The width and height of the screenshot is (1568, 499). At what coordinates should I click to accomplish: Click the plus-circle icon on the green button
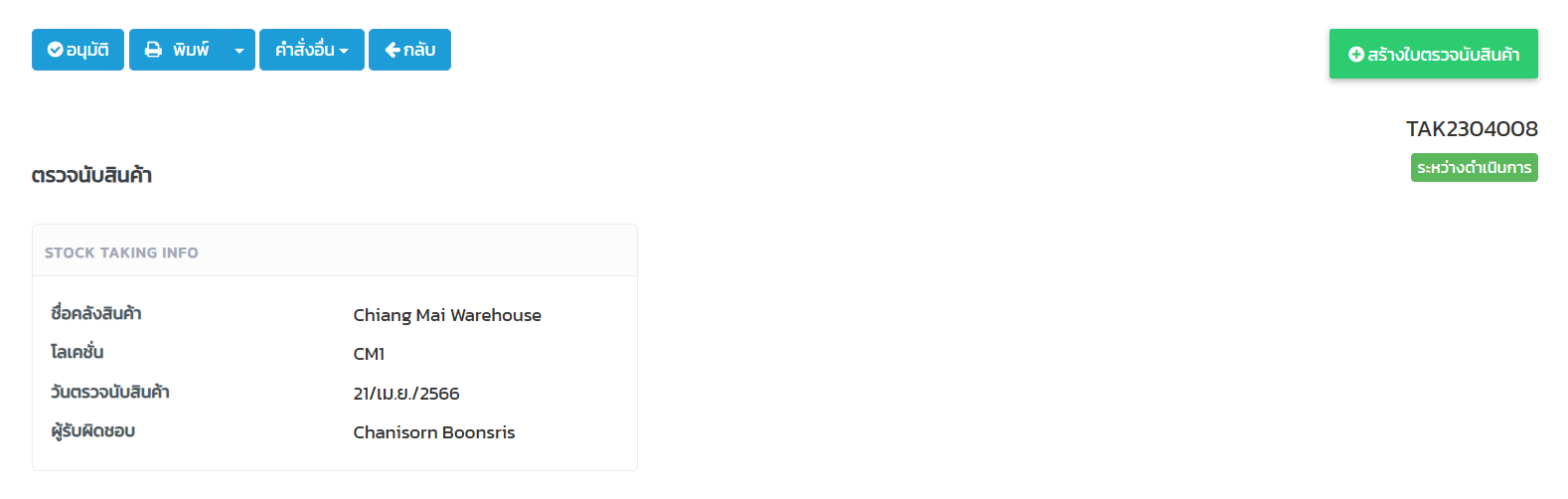click(x=1356, y=55)
